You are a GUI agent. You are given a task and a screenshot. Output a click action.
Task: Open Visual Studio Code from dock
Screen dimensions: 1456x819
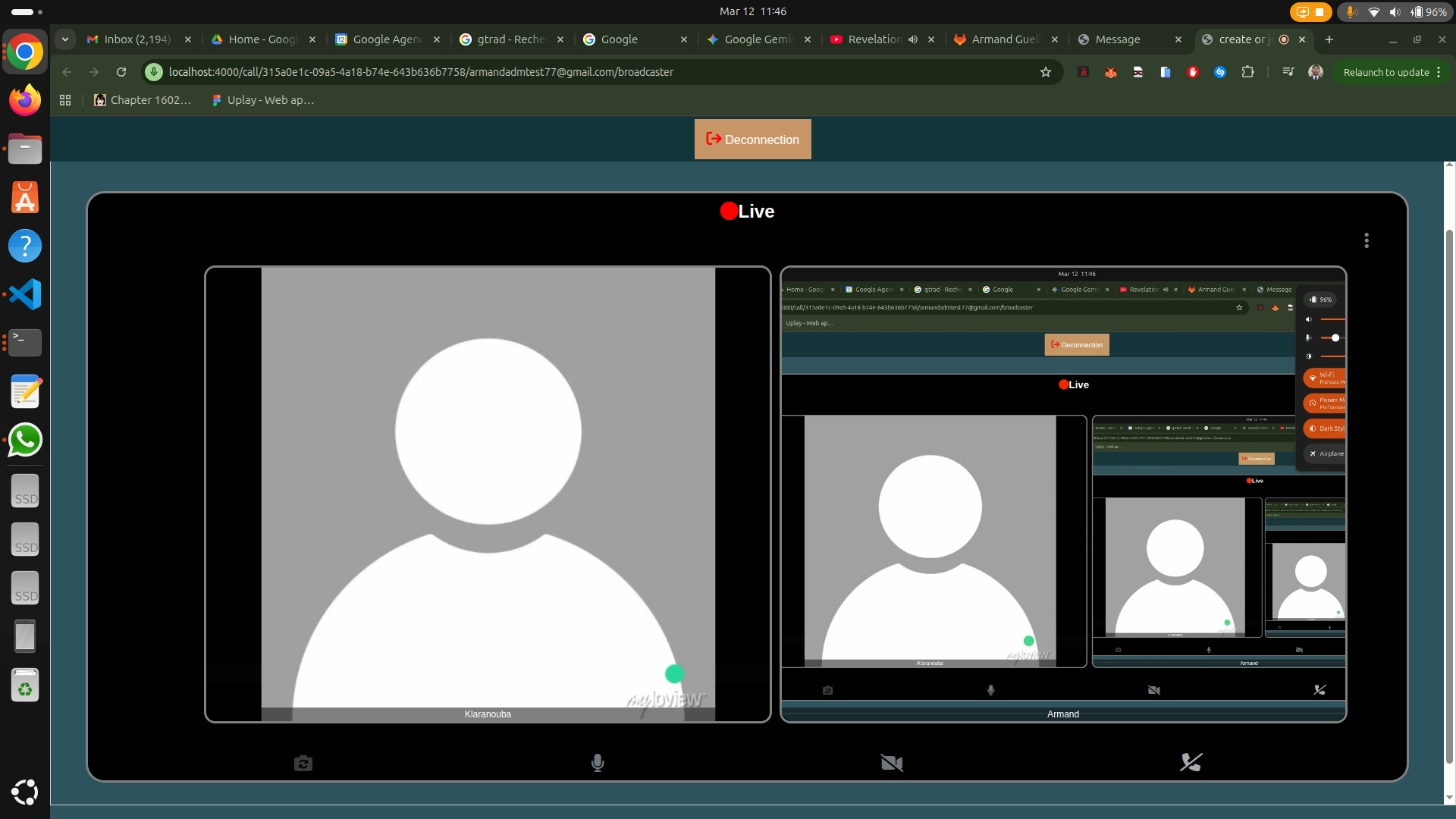[25, 294]
